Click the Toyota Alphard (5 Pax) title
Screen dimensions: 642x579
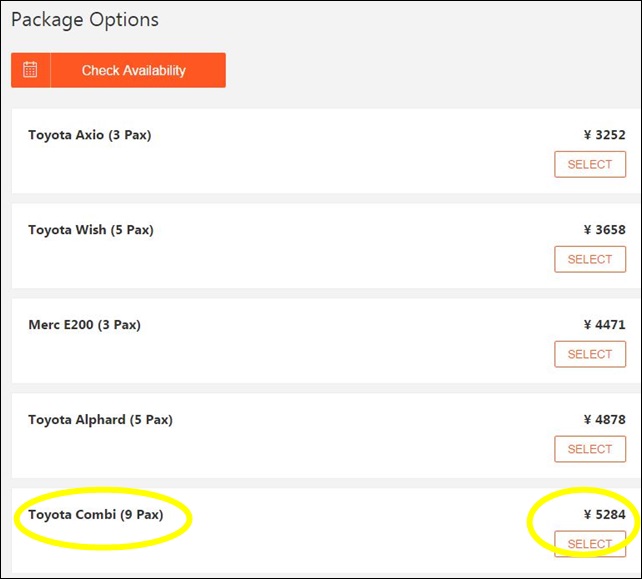pyautogui.click(x=100, y=420)
